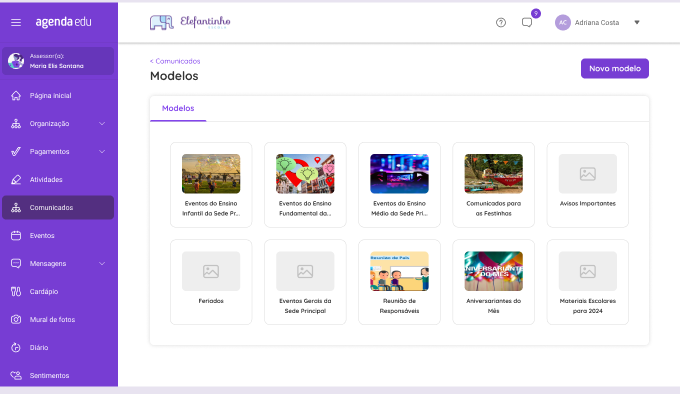Click the Adriana Costa user name

597,23
